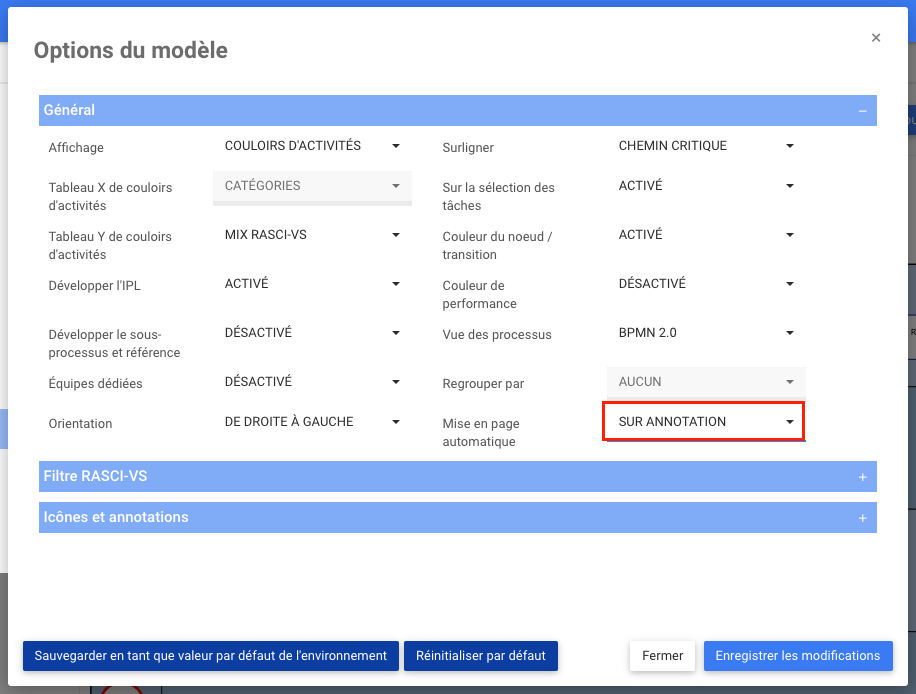The height and width of the screenshot is (694, 916).
Task: Open Mise en page automatique dropdown
Action: click(x=706, y=422)
